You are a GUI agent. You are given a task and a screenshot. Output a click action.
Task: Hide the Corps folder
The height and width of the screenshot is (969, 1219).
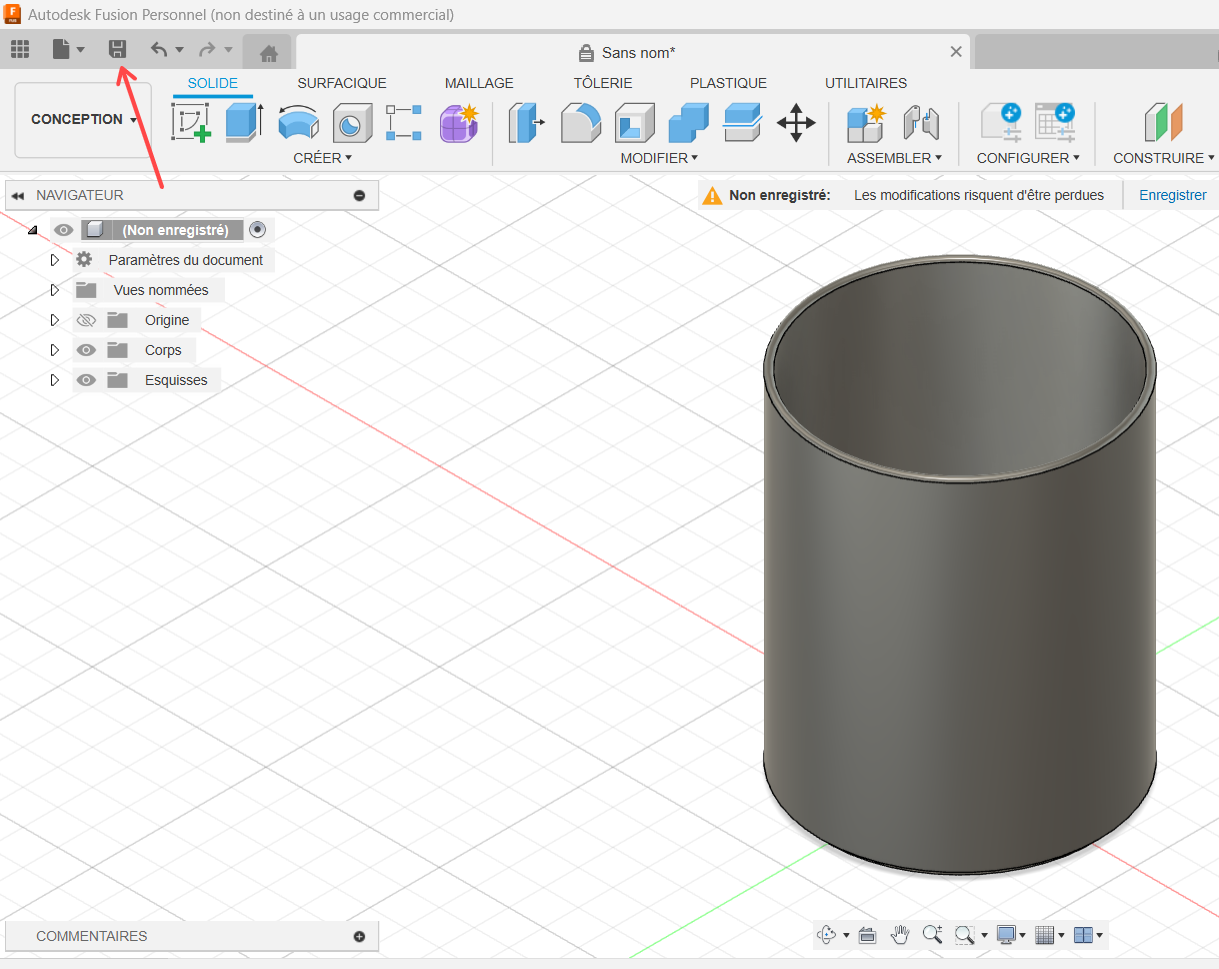86,350
